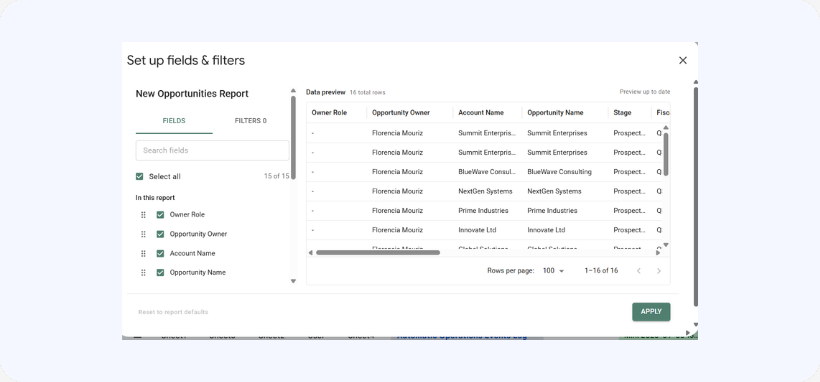The height and width of the screenshot is (382, 820).
Task: Go to next page of data preview
Action: point(658,271)
